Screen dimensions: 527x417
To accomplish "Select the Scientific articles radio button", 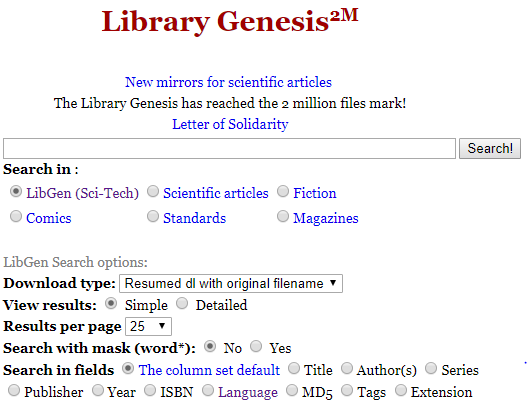I will pos(153,192).
